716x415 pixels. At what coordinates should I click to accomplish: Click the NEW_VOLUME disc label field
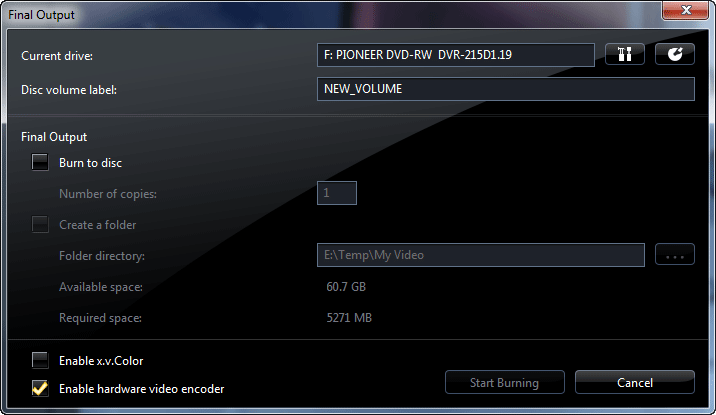pos(506,89)
